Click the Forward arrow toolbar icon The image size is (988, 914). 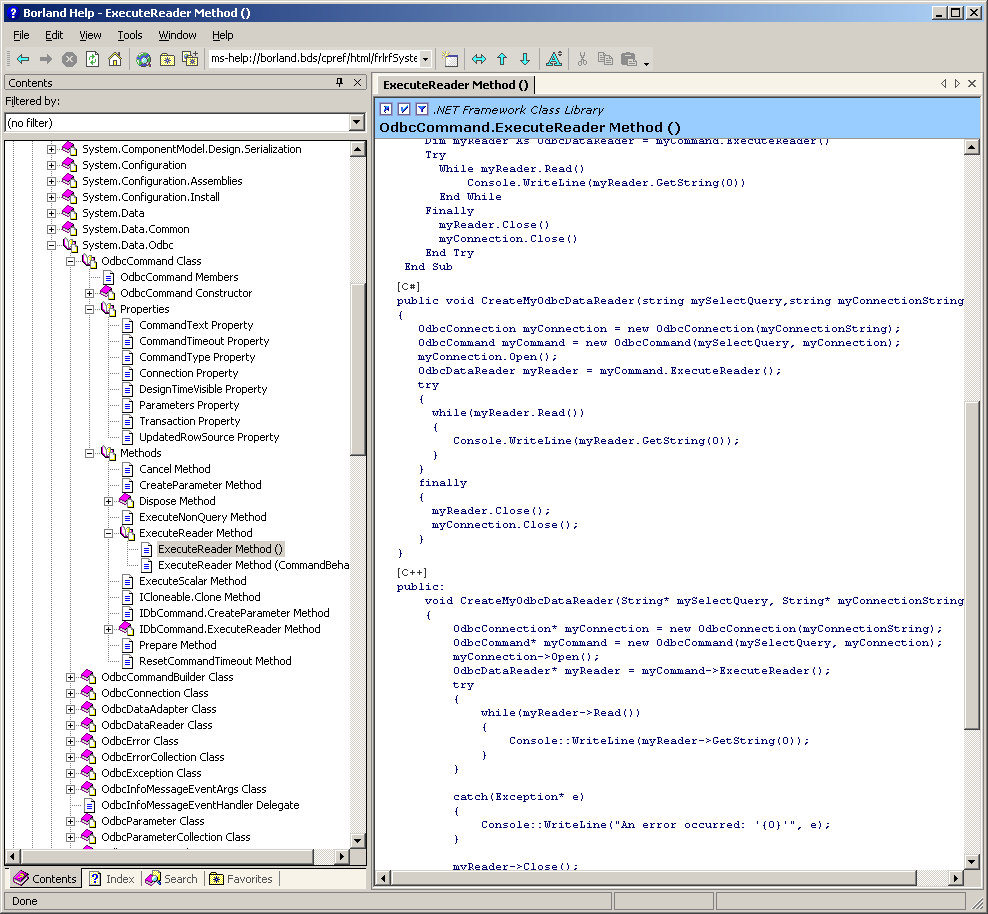pyautogui.click(x=46, y=59)
